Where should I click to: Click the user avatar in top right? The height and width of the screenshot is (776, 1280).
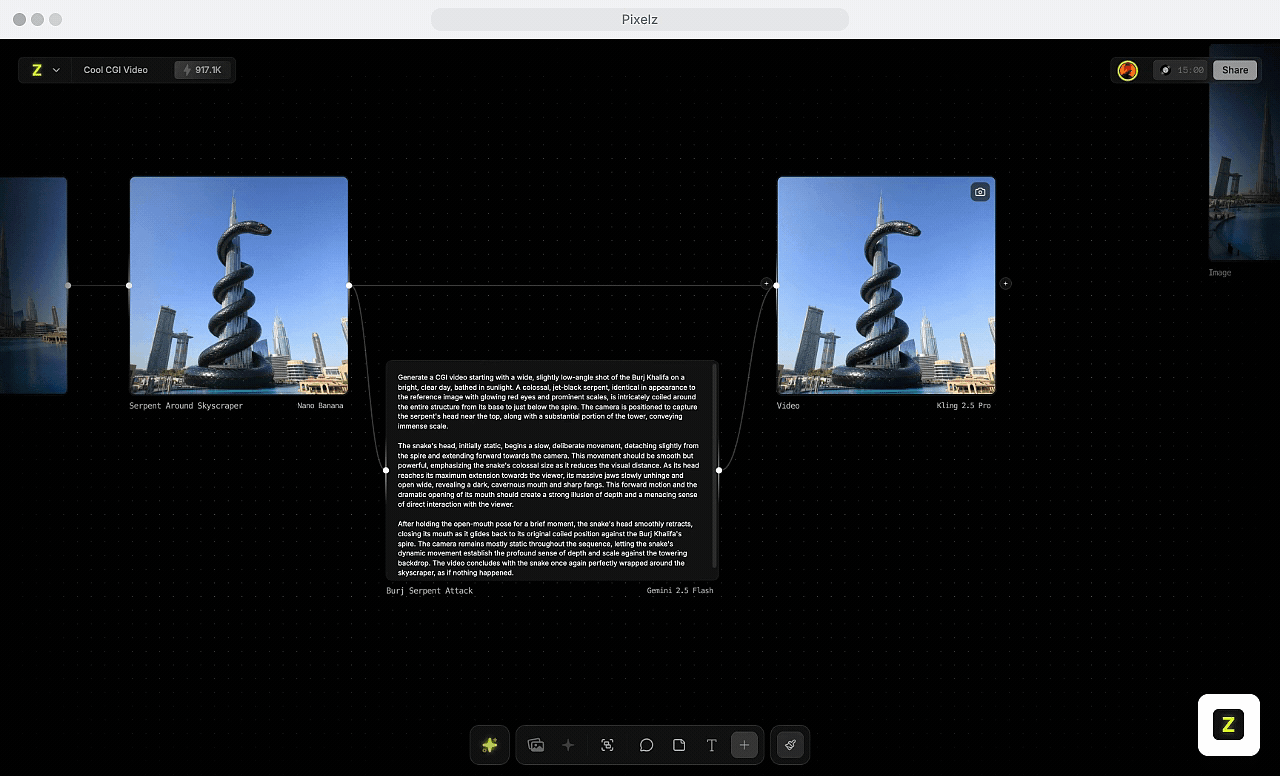pos(1128,70)
